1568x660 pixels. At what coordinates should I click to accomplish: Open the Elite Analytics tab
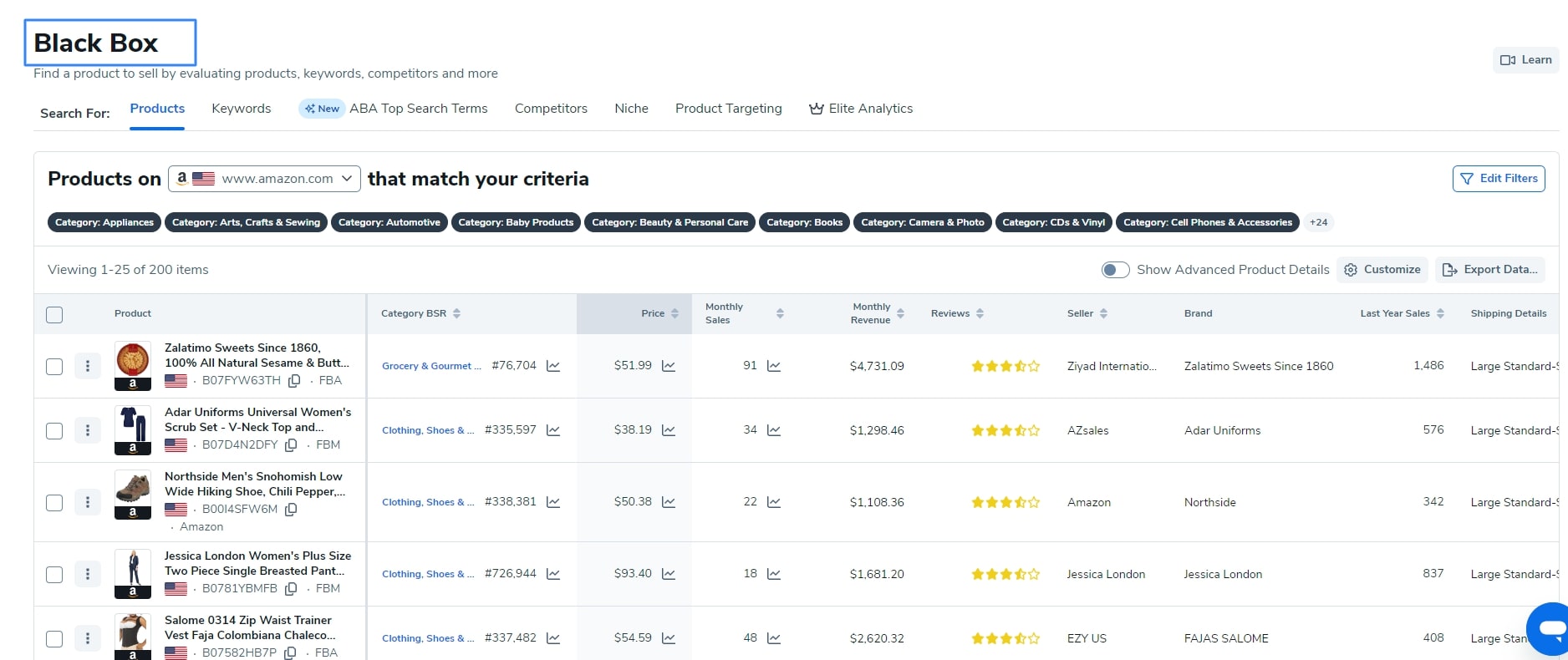(861, 109)
